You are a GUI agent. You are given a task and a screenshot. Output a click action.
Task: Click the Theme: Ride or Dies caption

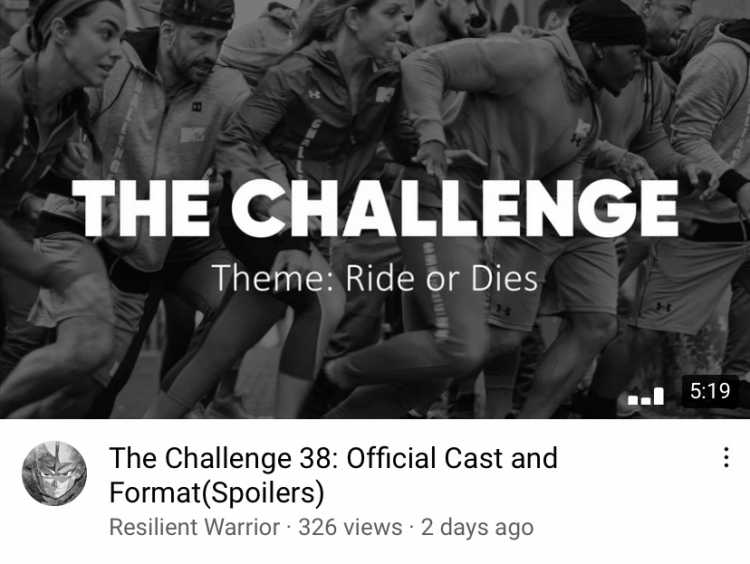pos(375,278)
